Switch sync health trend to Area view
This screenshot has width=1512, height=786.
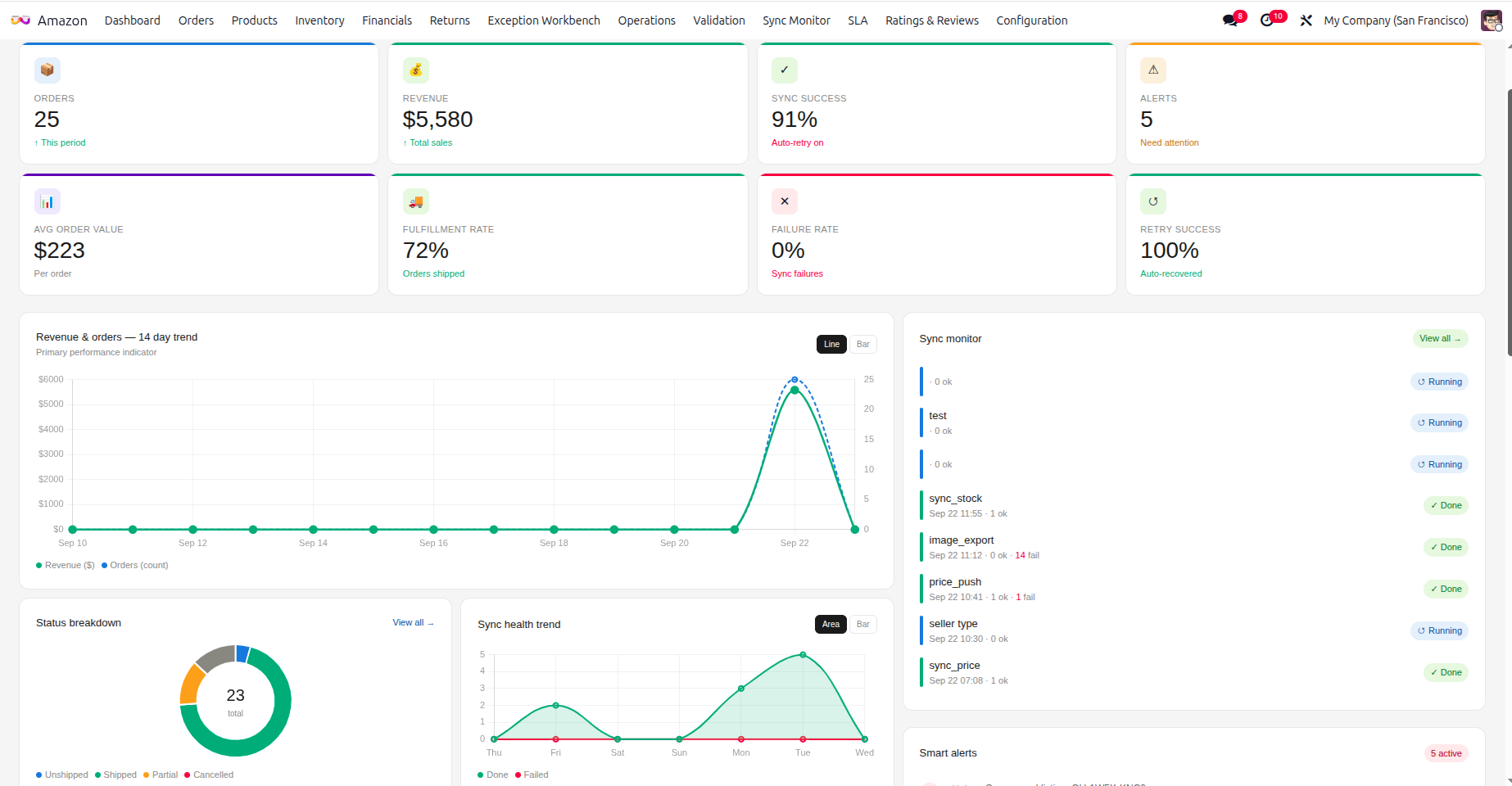[831, 625]
